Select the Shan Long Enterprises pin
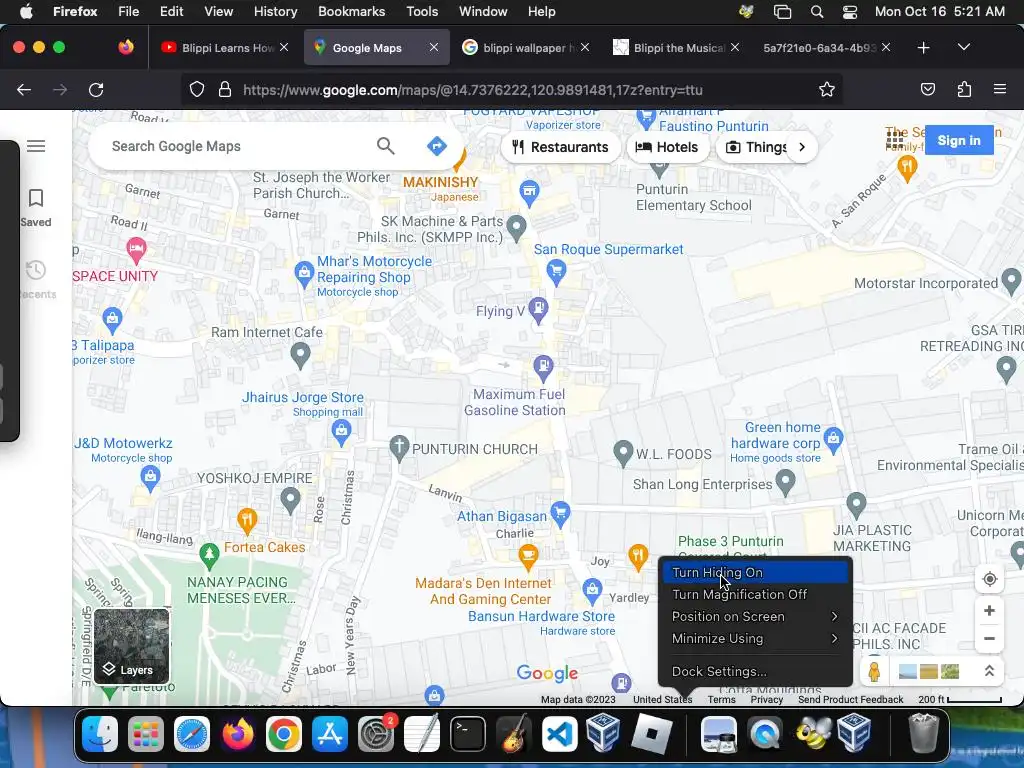This screenshot has width=1024, height=768. tap(785, 482)
